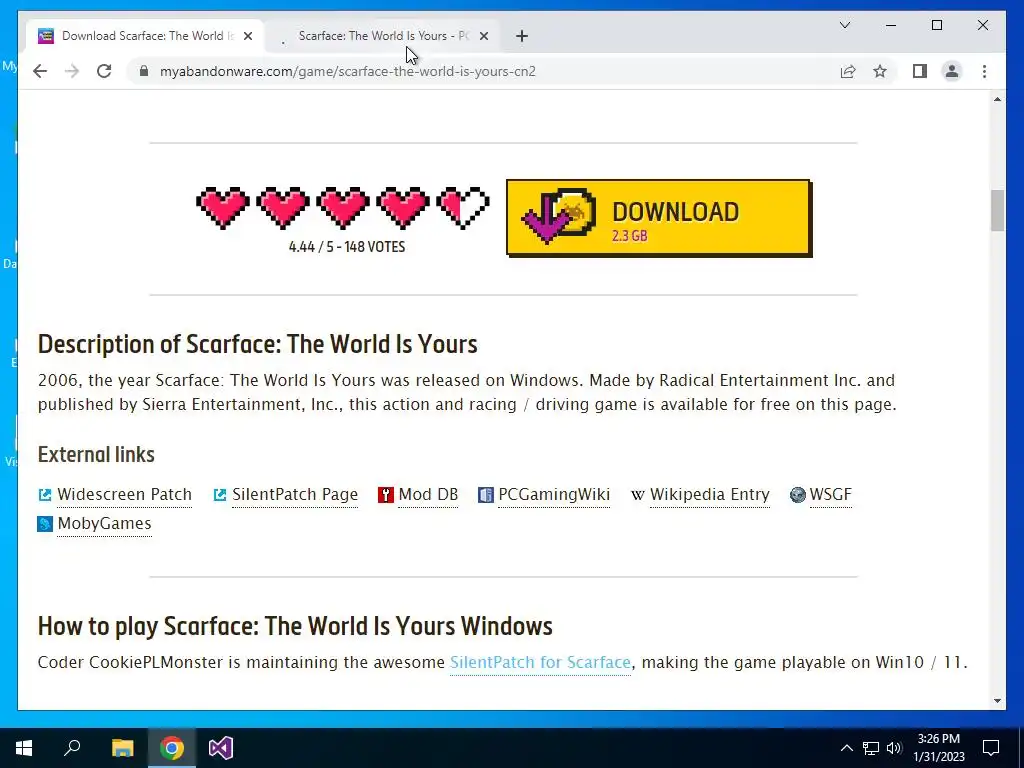This screenshot has height=768, width=1024.
Task: Open the Wikipedia Entry link
Action: (709, 494)
